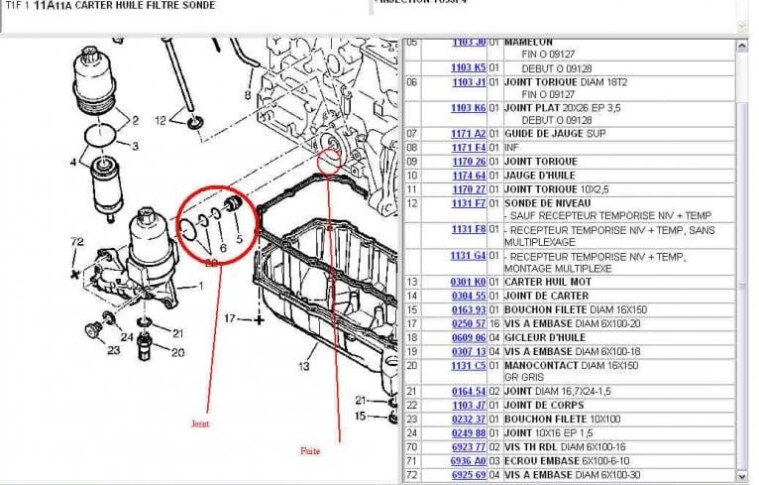The height and width of the screenshot is (485, 759).
Task: Select 'BOUCHON FILETE DIAM 16X150' description
Action: (x=576, y=310)
